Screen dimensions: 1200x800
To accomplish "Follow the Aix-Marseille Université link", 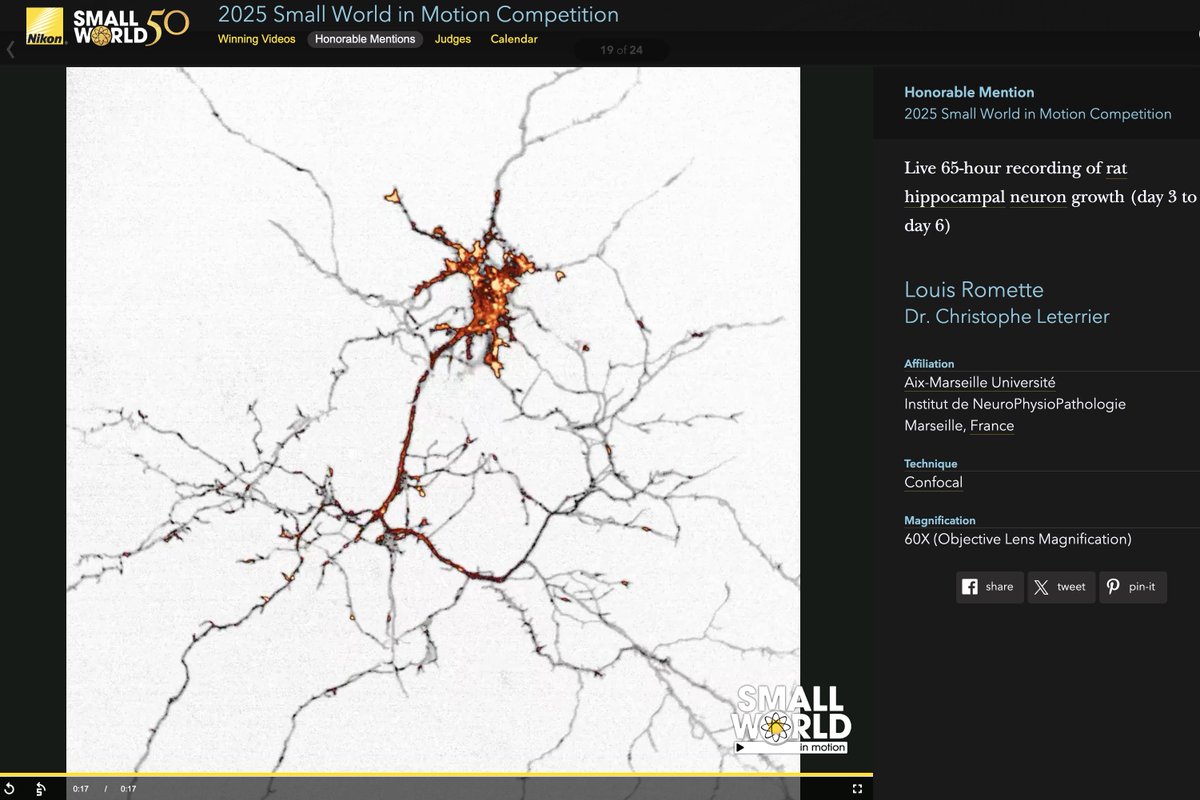I will 979,382.
